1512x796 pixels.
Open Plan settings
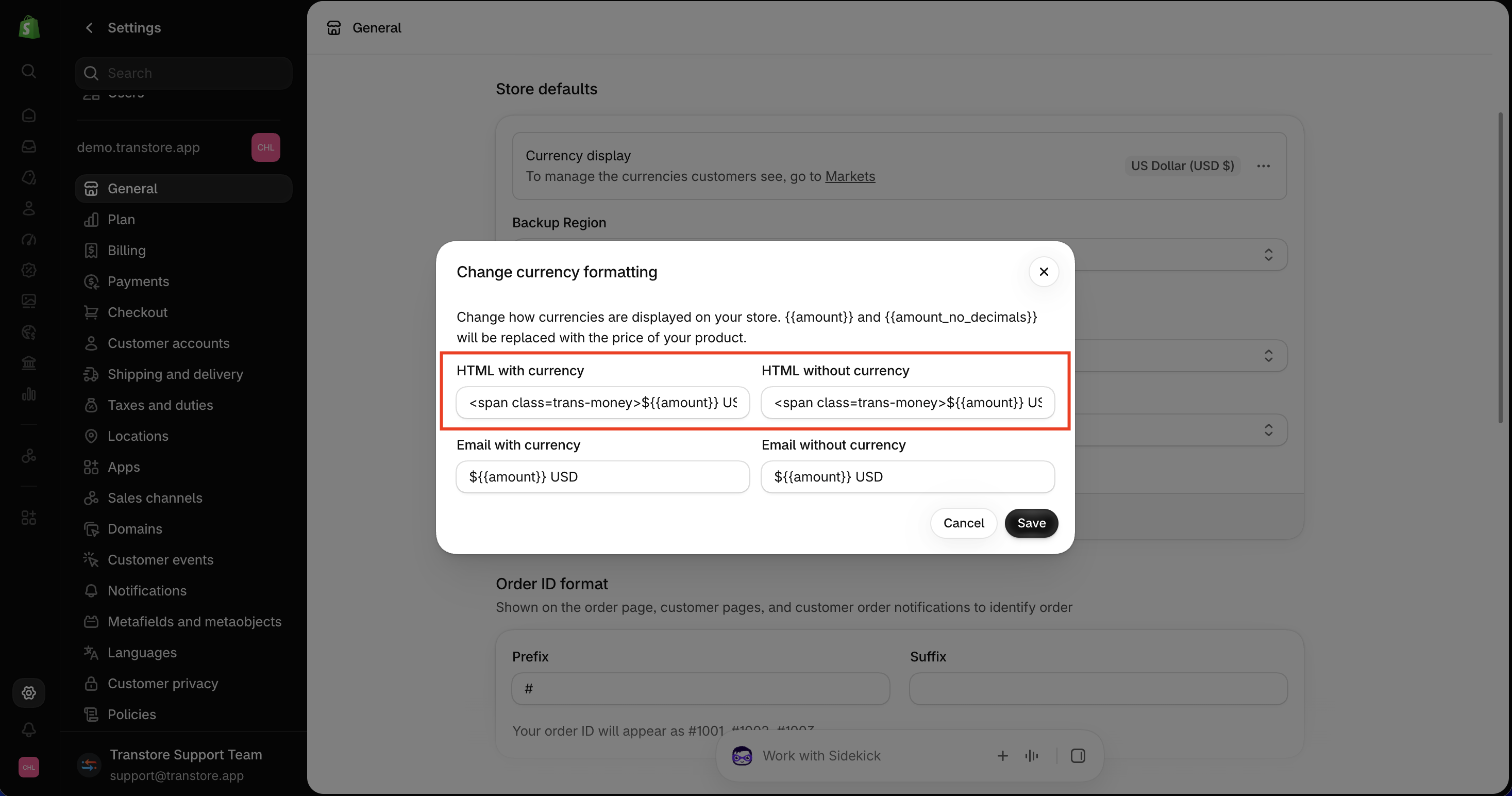click(x=183, y=220)
